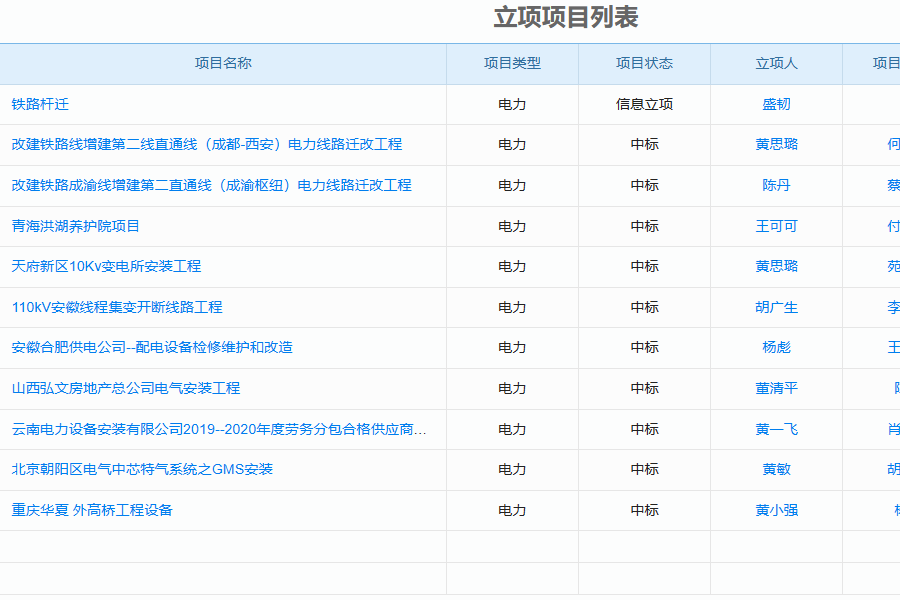Click the initiator name 陈丹
This screenshot has width=900, height=600.
(776, 185)
